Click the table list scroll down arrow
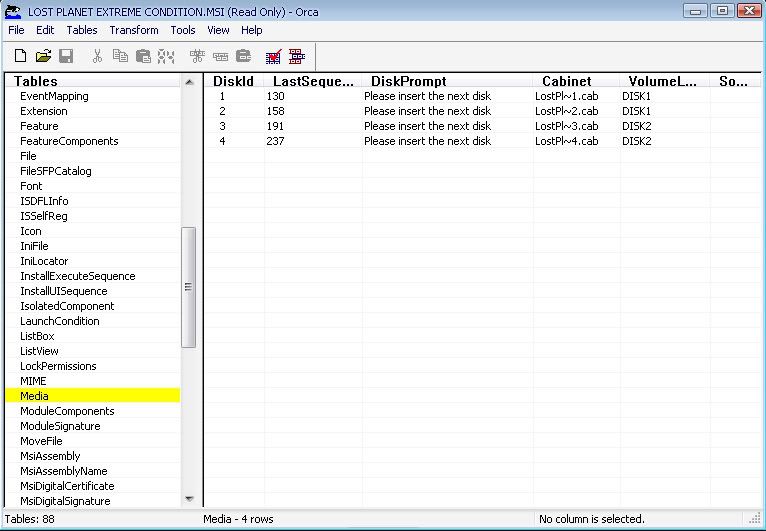The image size is (766, 531). (190, 499)
